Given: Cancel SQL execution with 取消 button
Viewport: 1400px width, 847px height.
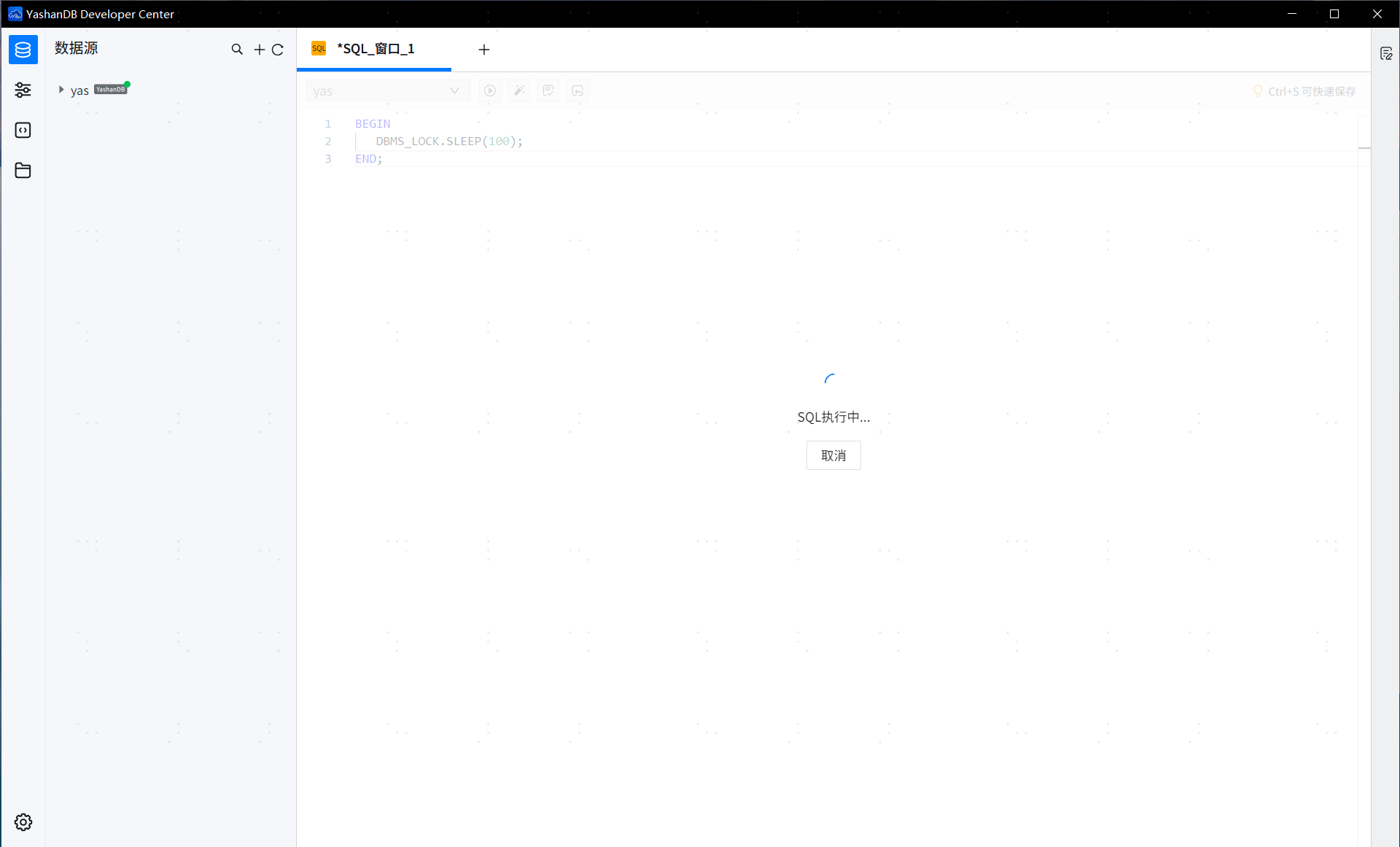Looking at the screenshot, I should click(x=833, y=455).
